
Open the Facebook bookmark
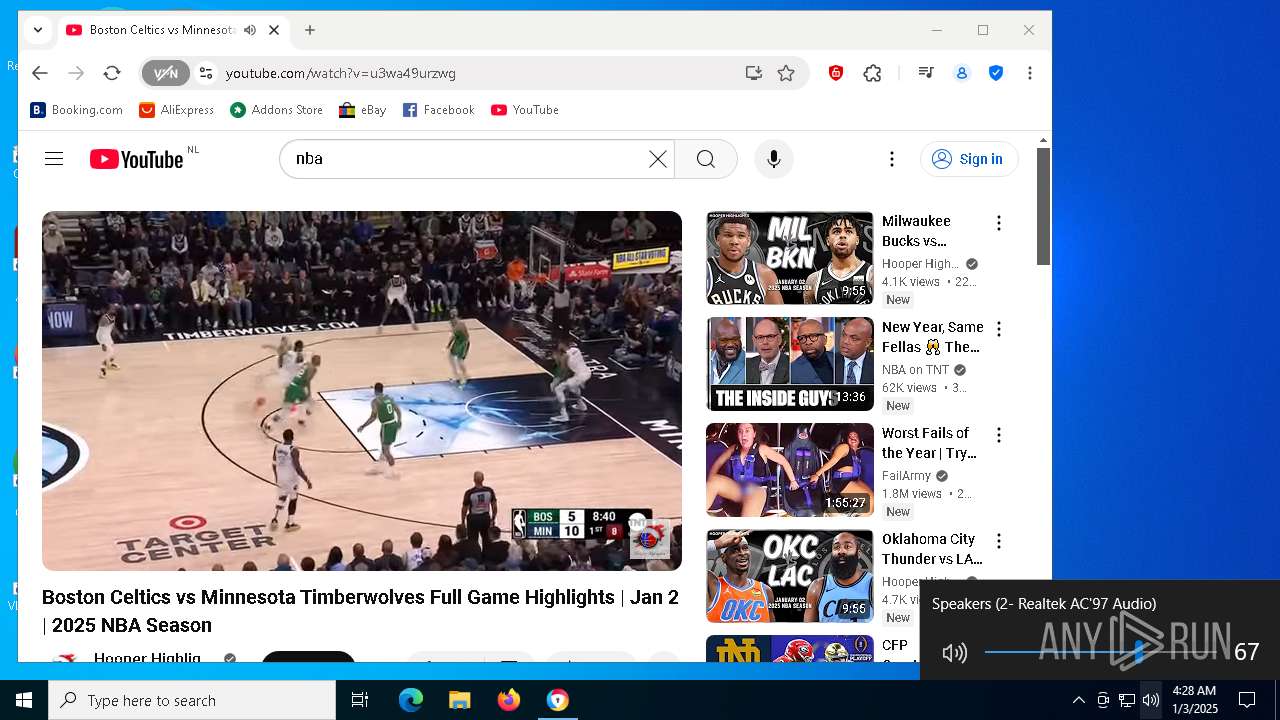439,110
